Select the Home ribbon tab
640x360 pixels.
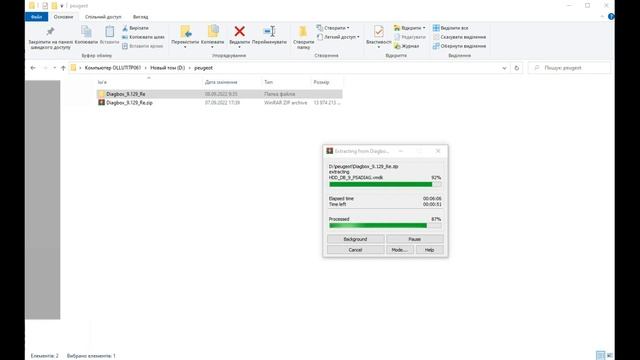coord(63,17)
